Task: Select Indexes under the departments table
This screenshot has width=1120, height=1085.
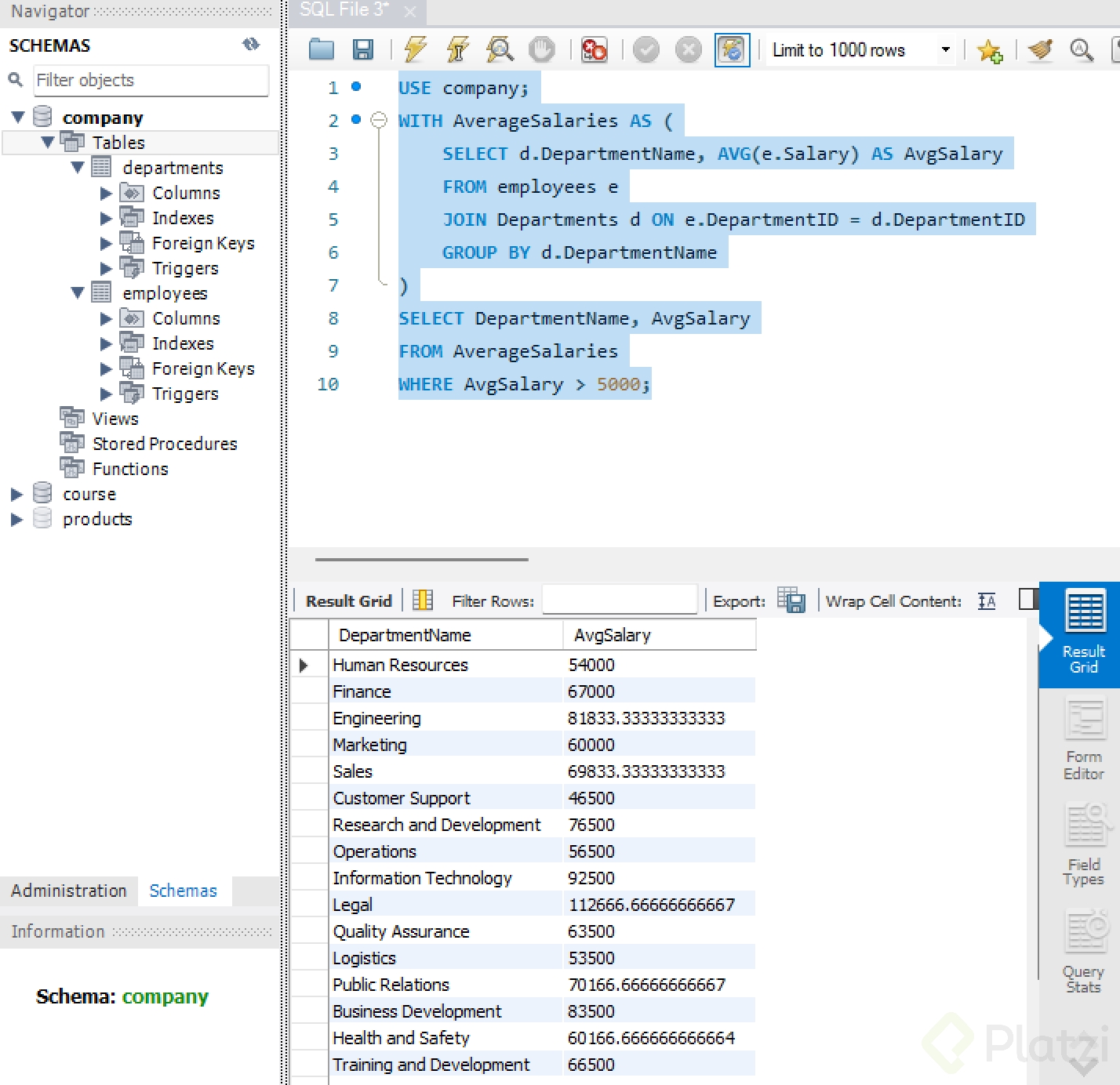Action: pyautogui.click(x=183, y=218)
